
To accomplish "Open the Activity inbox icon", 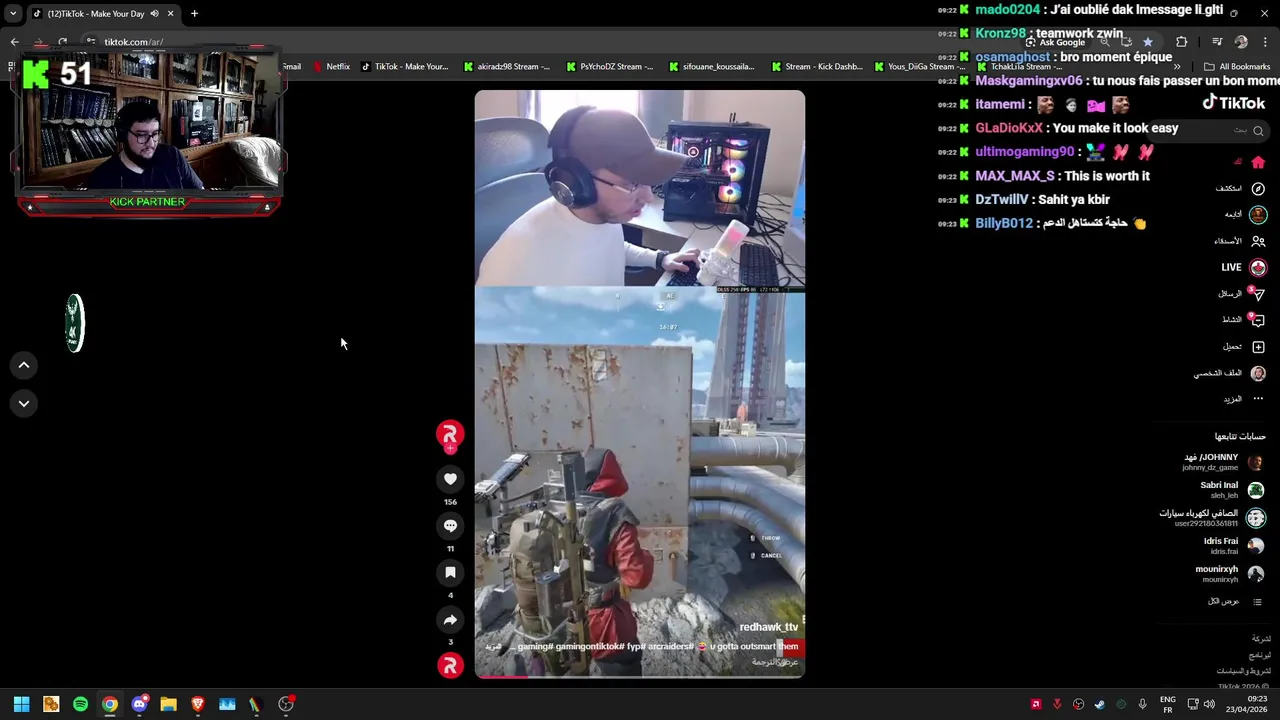I will tap(1258, 320).
